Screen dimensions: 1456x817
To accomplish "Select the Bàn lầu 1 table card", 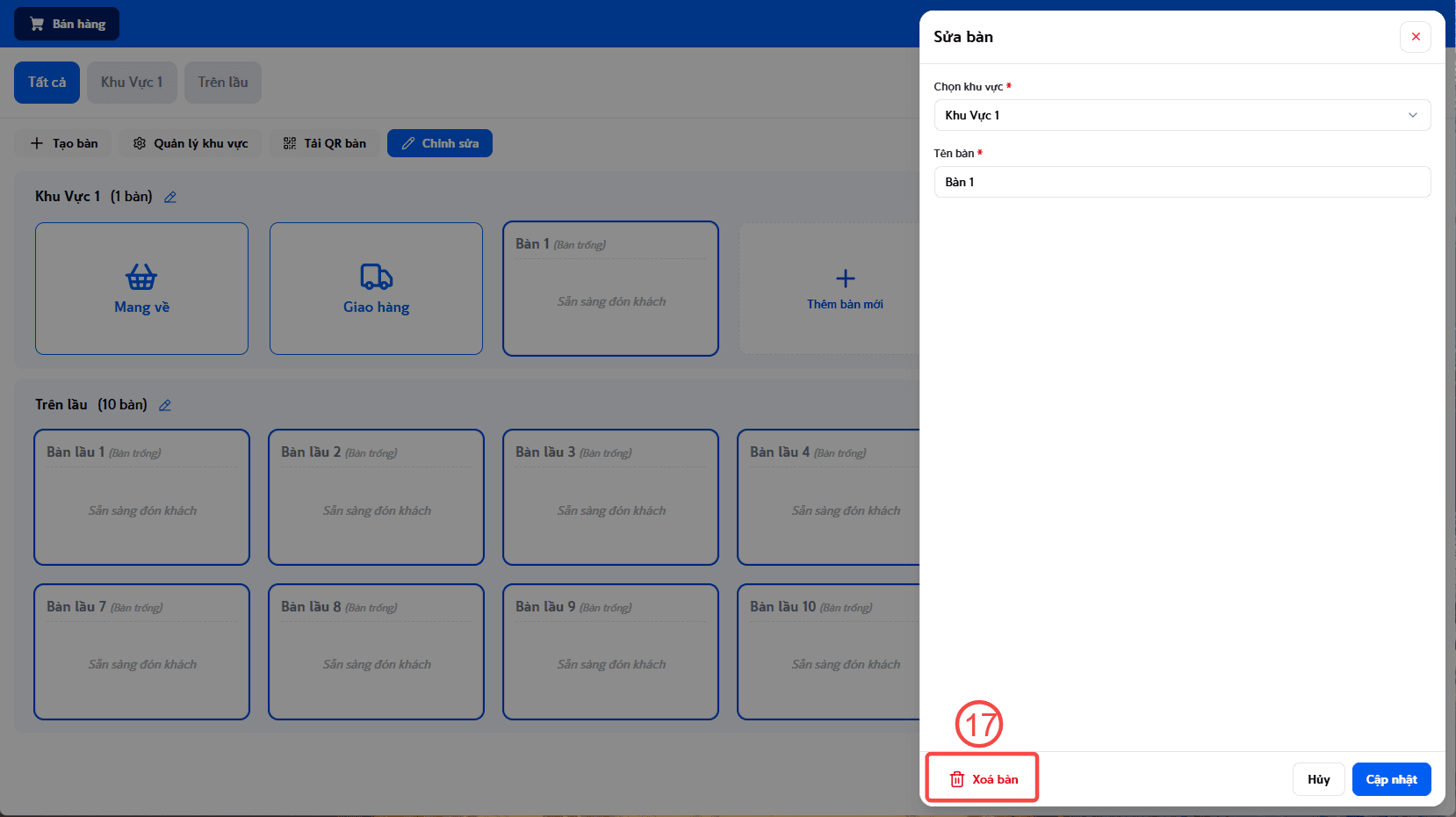I will 141,497.
